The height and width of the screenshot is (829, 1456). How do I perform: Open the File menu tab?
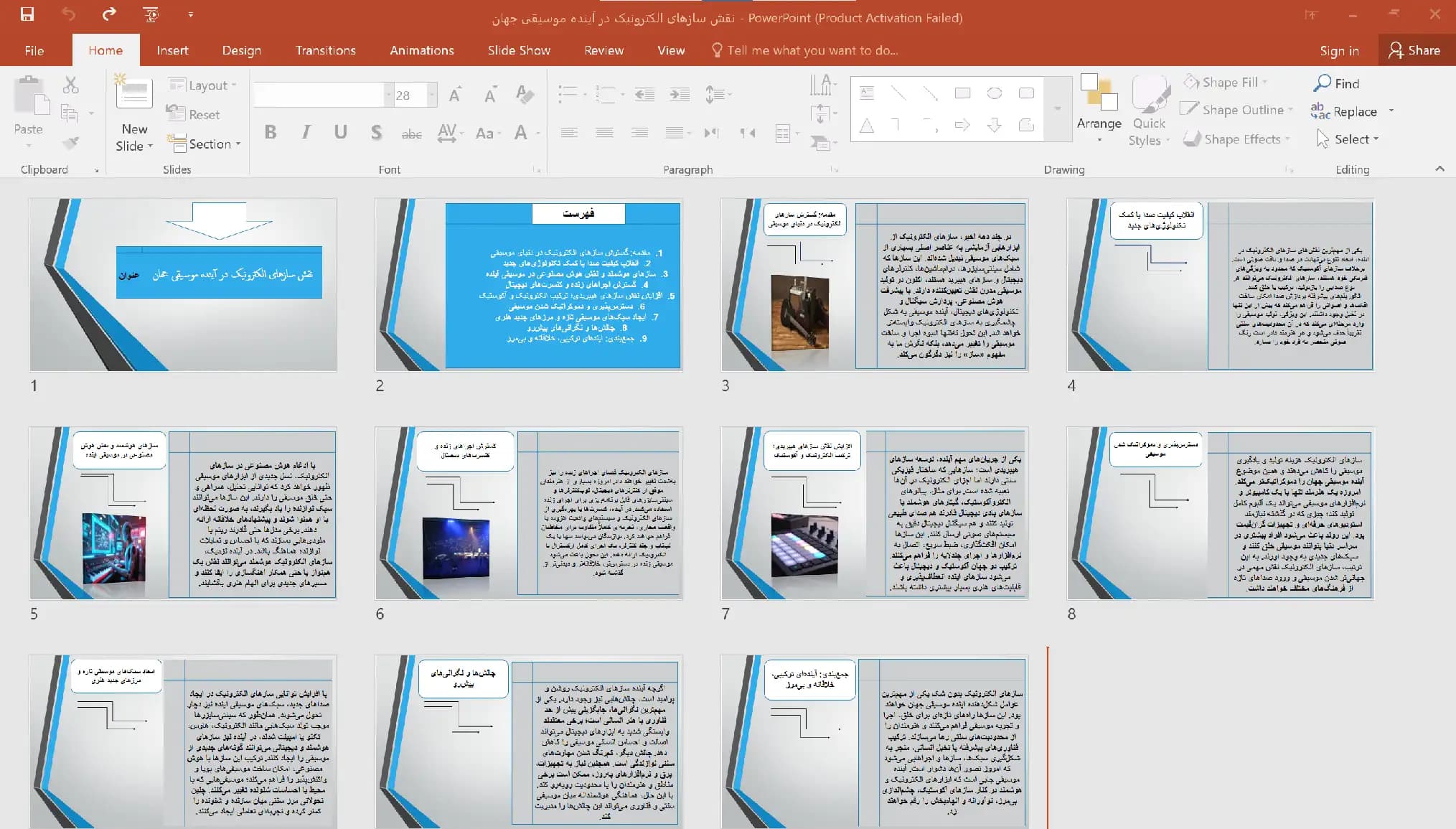[34, 50]
